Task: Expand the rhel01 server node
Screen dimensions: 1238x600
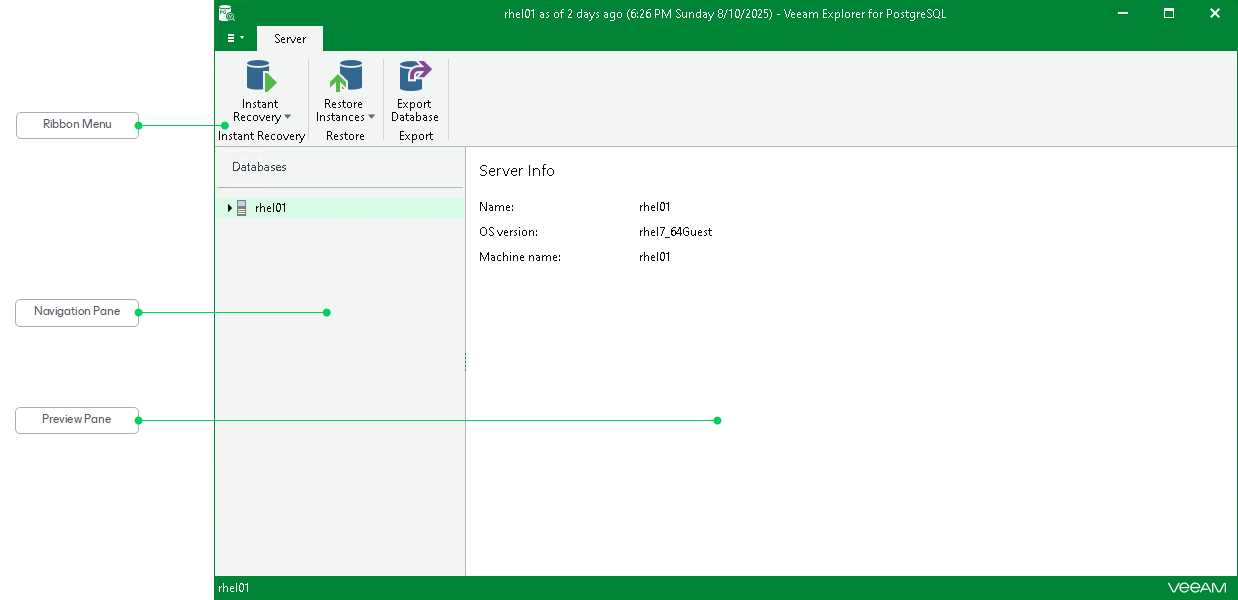Action: pos(228,207)
